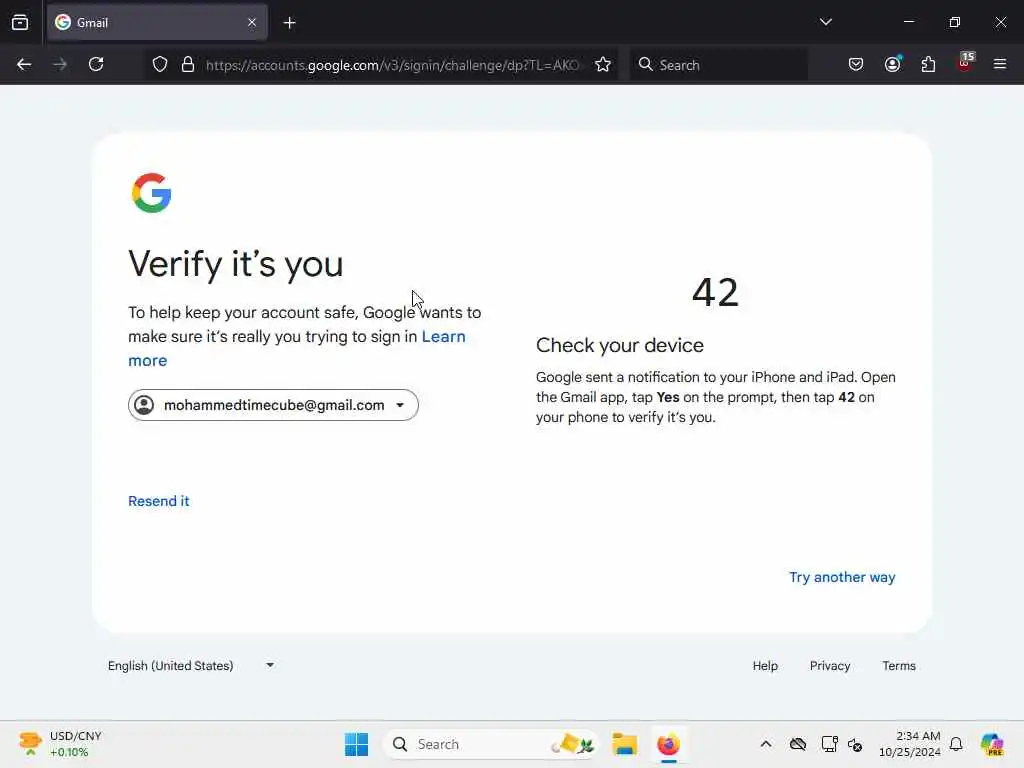Open the Firefox hamburger menu
The height and width of the screenshot is (768, 1024).
click(1000, 64)
